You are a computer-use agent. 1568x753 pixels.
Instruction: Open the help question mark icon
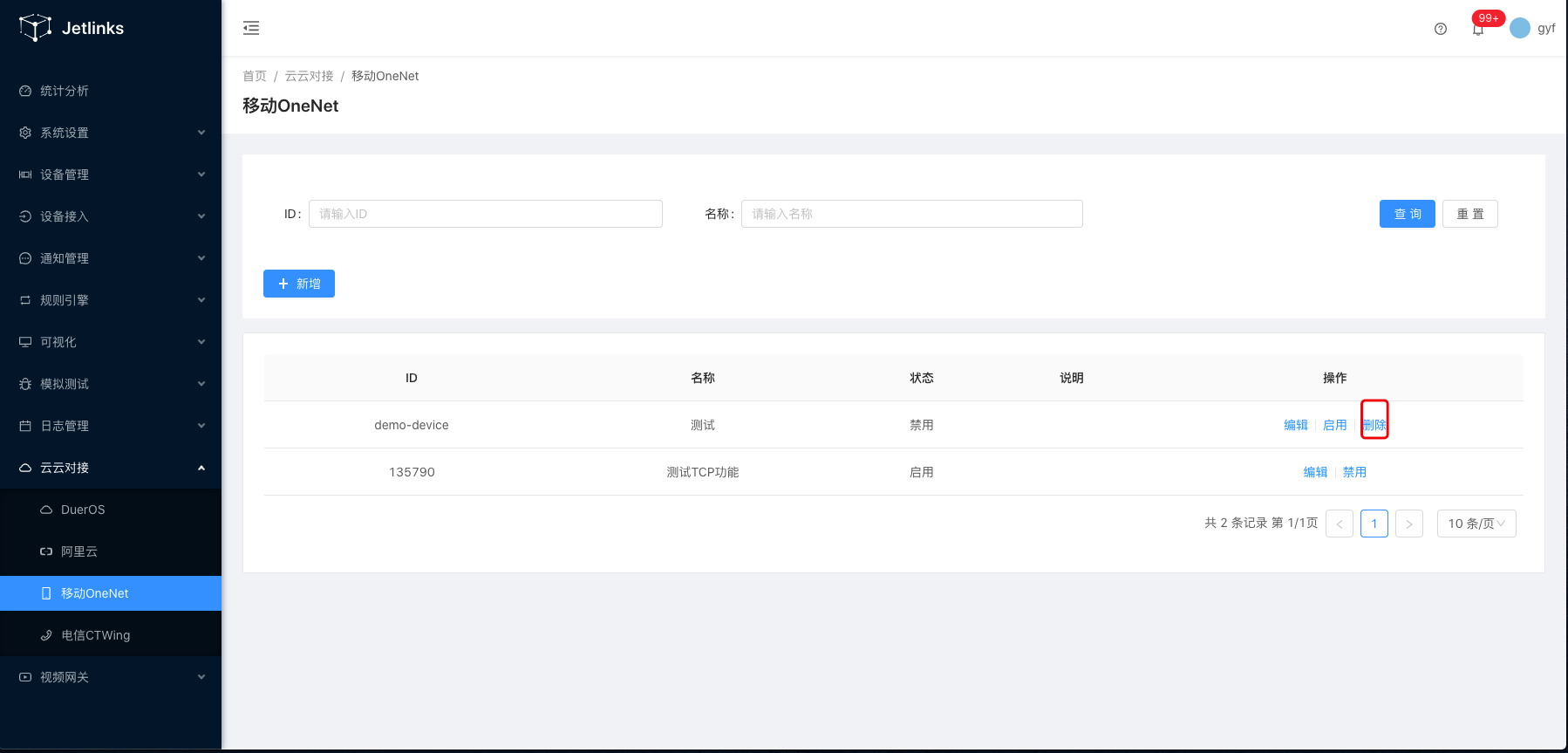[x=1441, y=29]
